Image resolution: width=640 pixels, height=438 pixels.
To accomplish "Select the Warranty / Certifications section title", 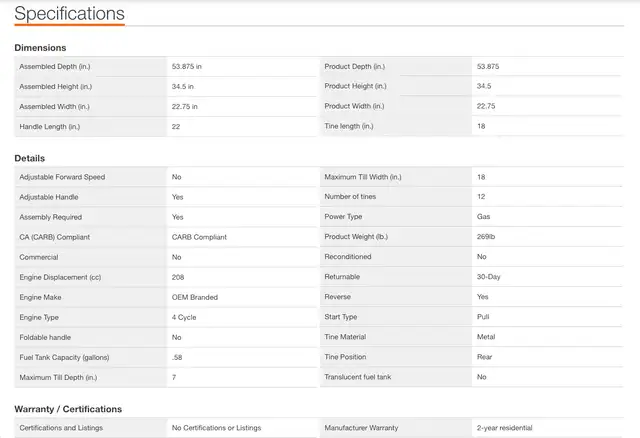I will (x=68, y=409).
